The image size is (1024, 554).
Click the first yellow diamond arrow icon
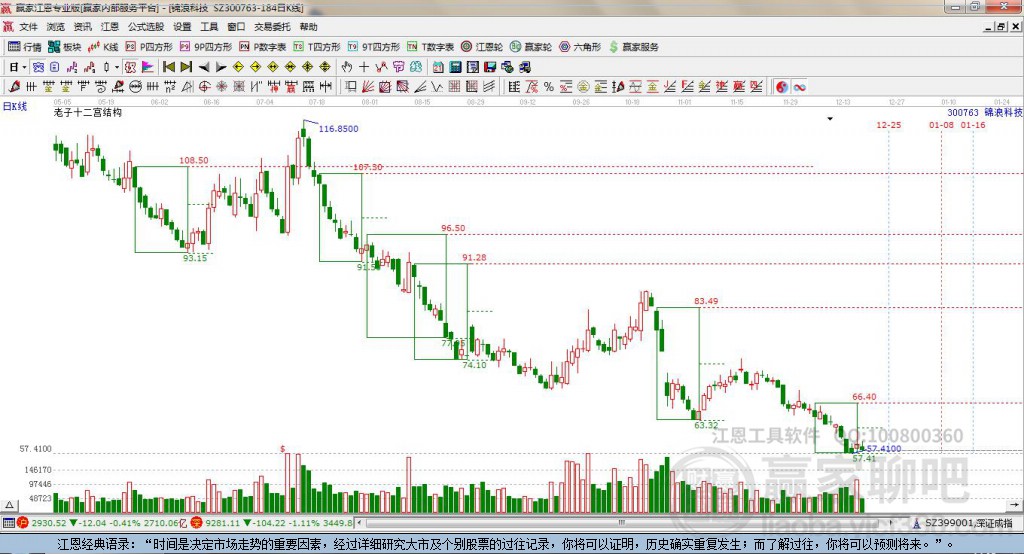238,67
